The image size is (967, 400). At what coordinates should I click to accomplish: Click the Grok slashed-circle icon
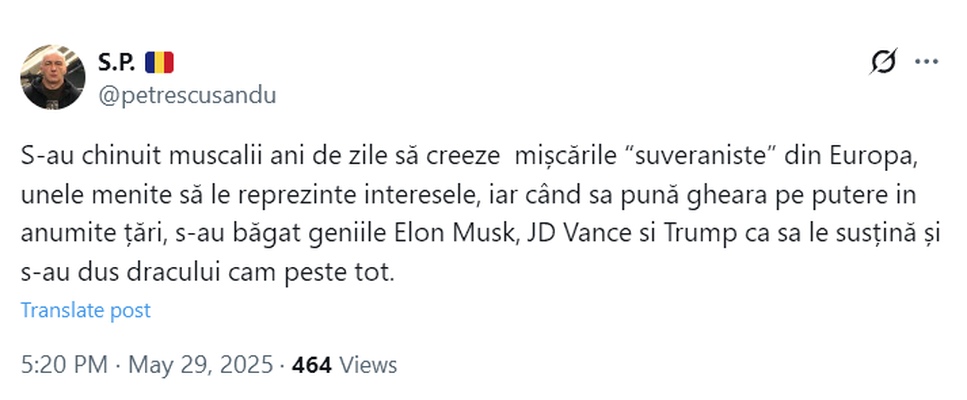pyautogui.click(x=883, y=62)
